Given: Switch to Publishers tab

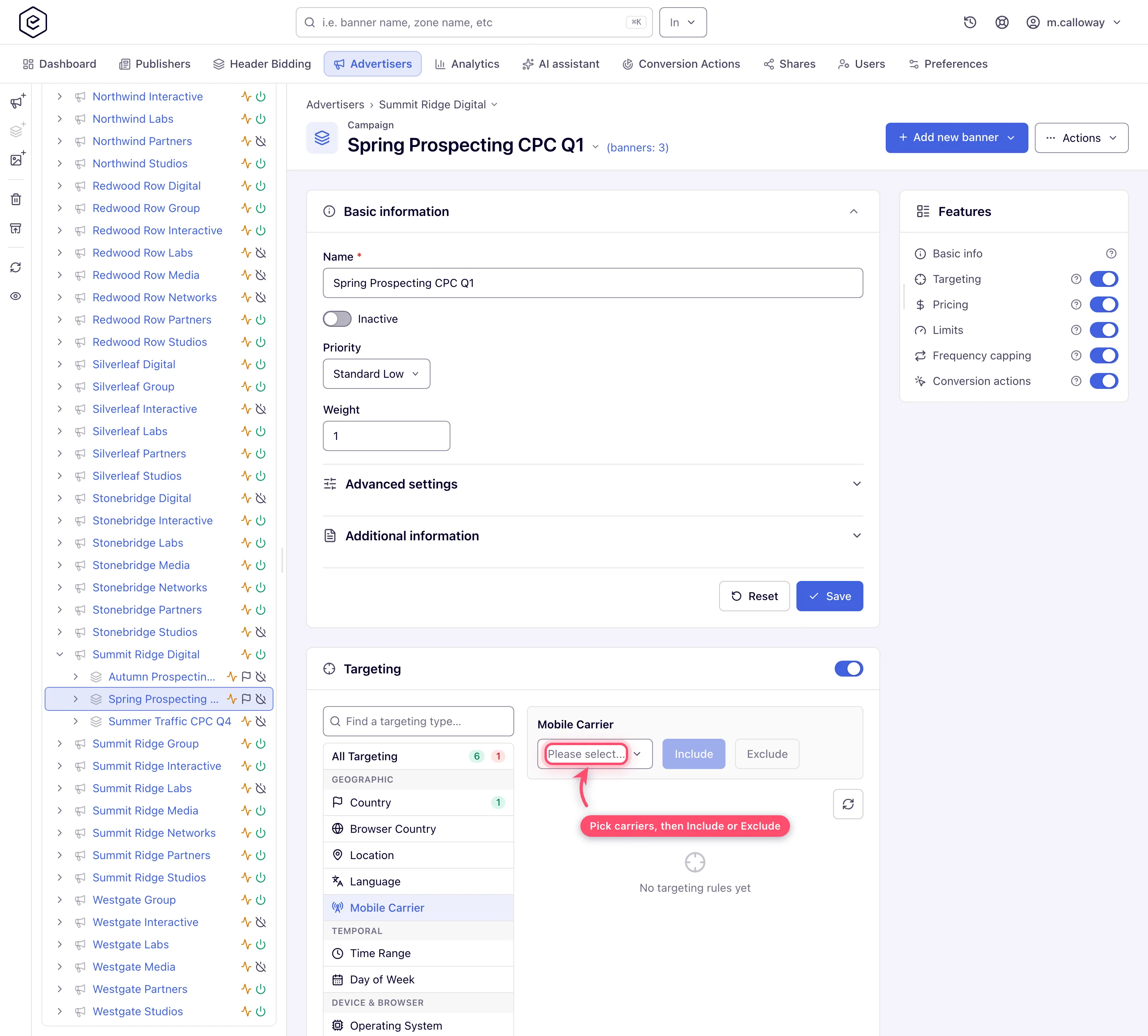Looking at the screenshot, I should (x=154, y=64).
